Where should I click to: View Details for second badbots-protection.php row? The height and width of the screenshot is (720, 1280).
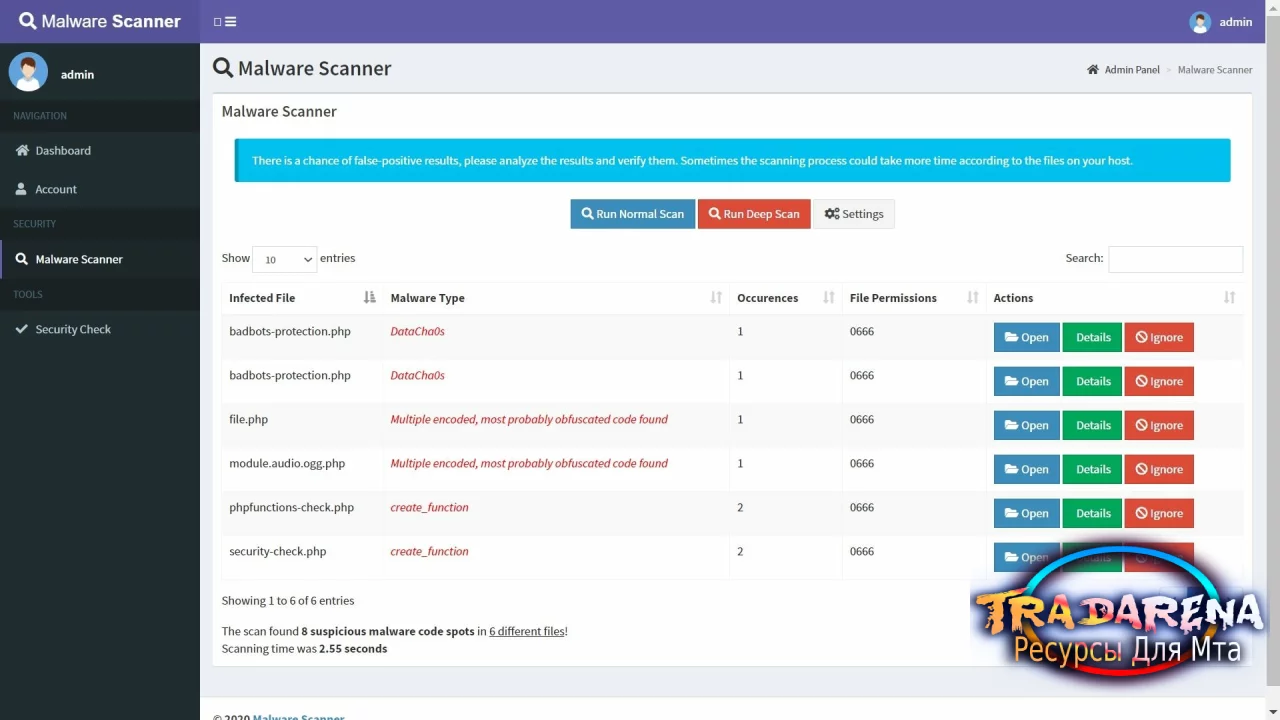click(x=1092, y=381)
